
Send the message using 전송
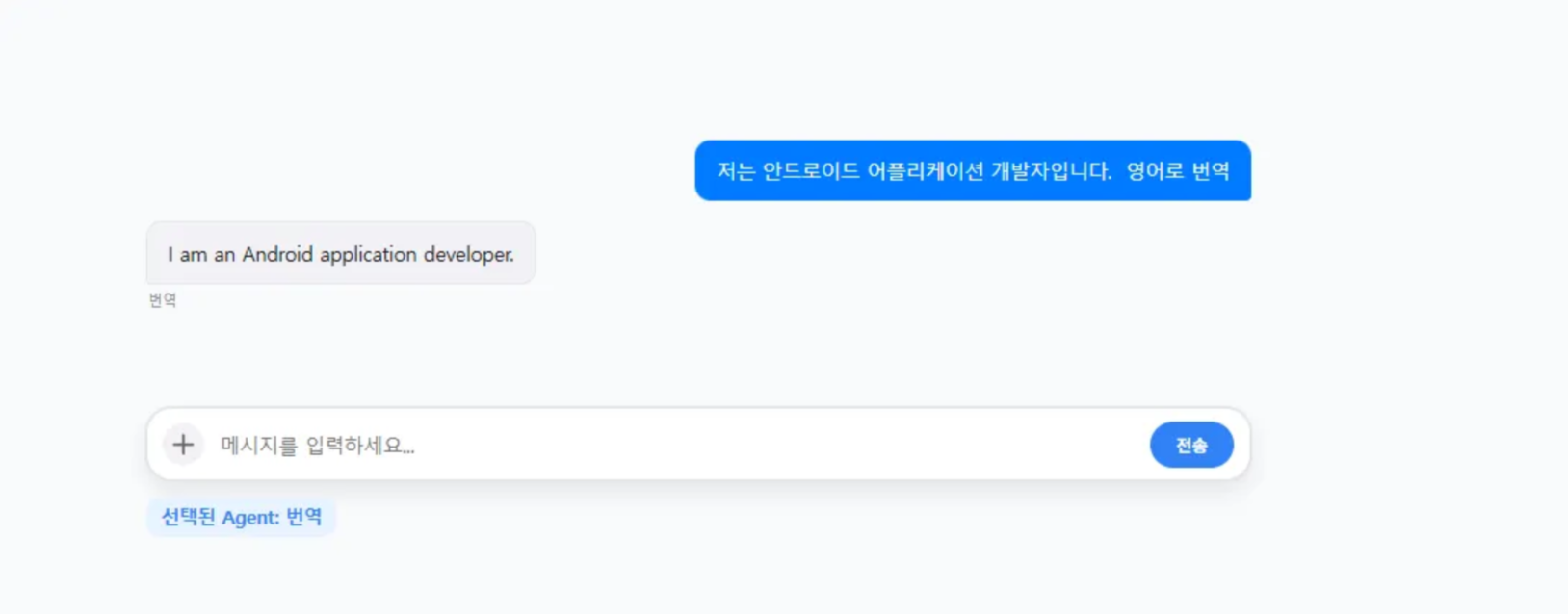click(1191, 445)
